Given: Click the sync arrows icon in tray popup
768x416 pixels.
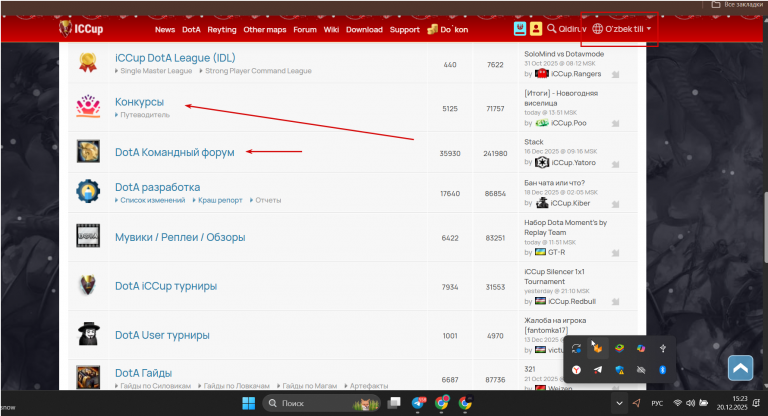Looking at the screenshot, I should coord(576,348).
